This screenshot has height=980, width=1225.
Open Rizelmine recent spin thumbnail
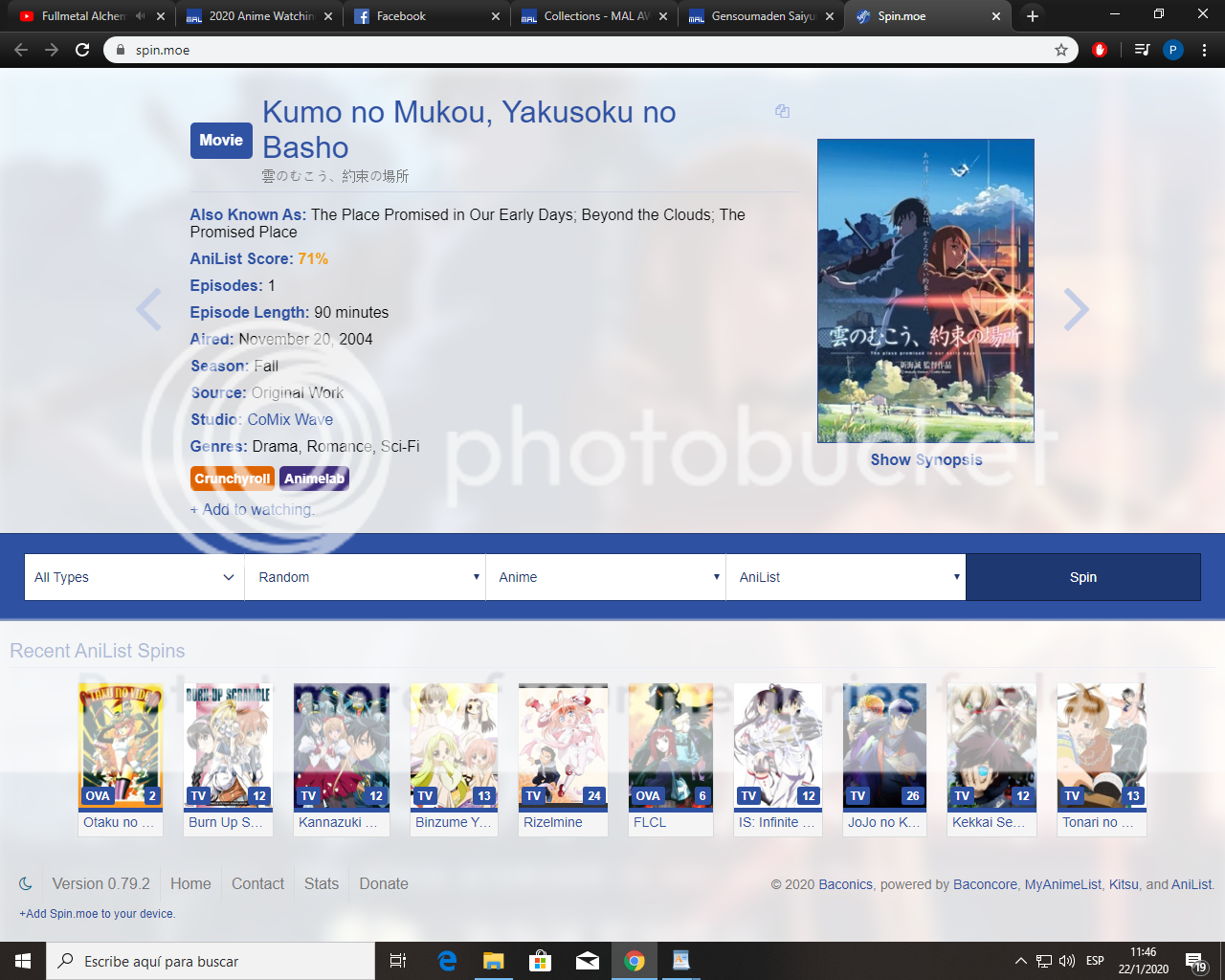(563, 759)
